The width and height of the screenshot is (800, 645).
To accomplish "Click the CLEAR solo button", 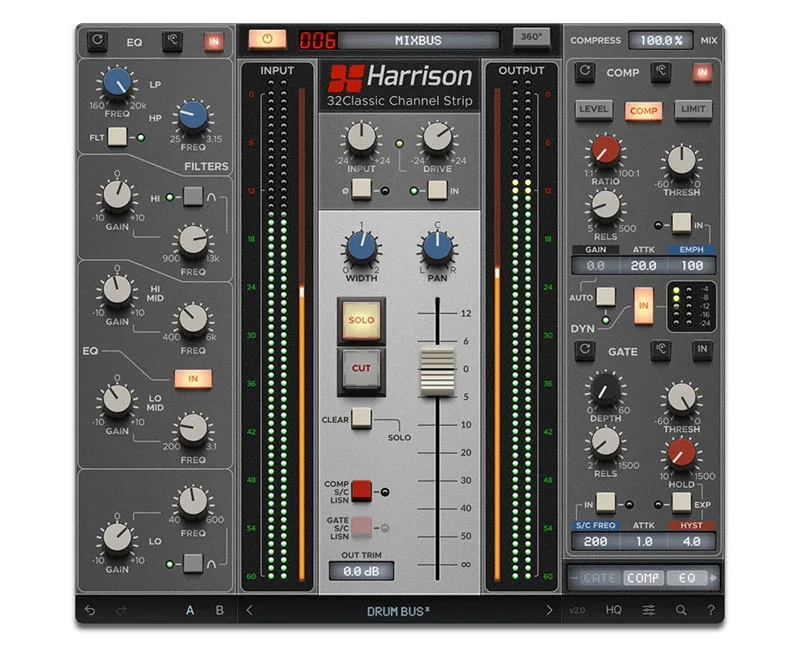I will 361,418.
